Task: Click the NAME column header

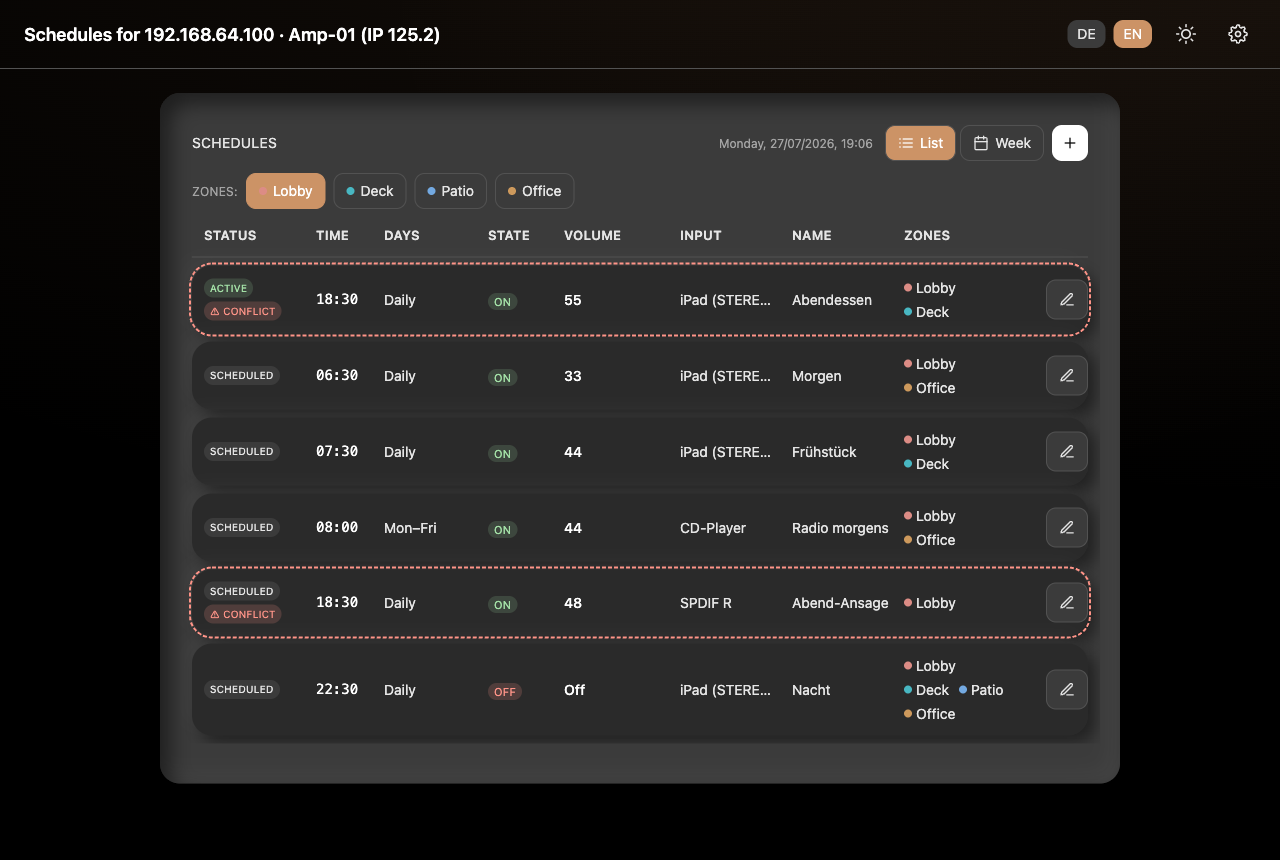Action: [x=812, y=236]
